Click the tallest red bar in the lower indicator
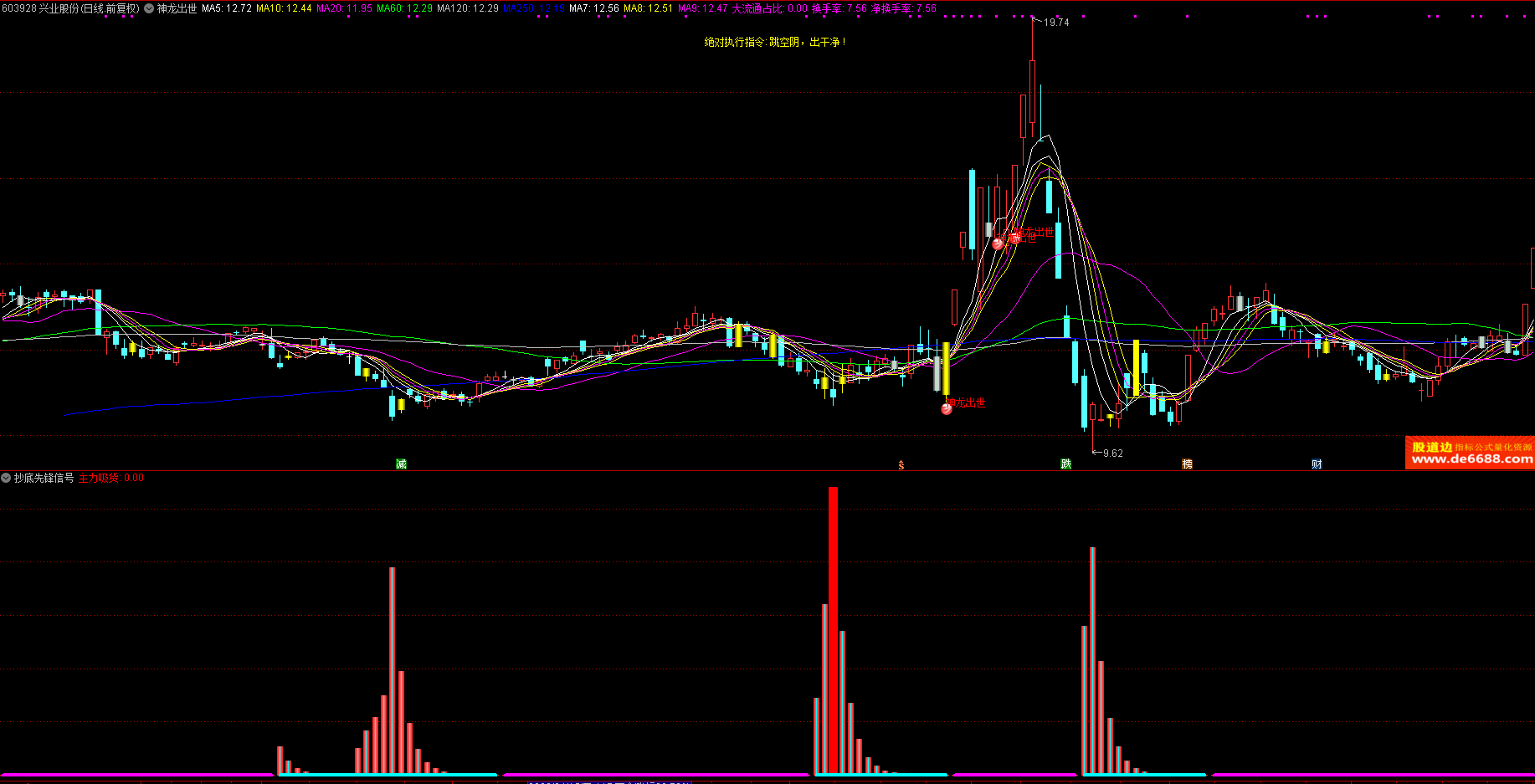Viewport: 1535px width, 784px height. [833, 630]
